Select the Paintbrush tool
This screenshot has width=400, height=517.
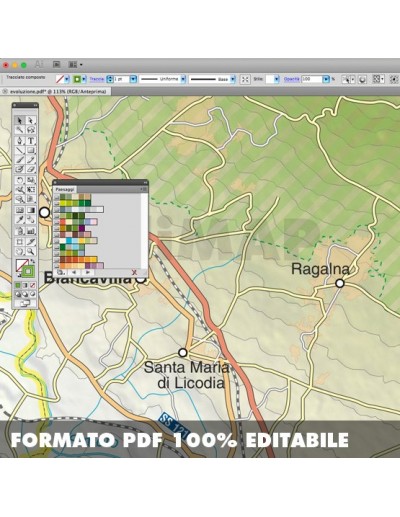coord(20,160)
